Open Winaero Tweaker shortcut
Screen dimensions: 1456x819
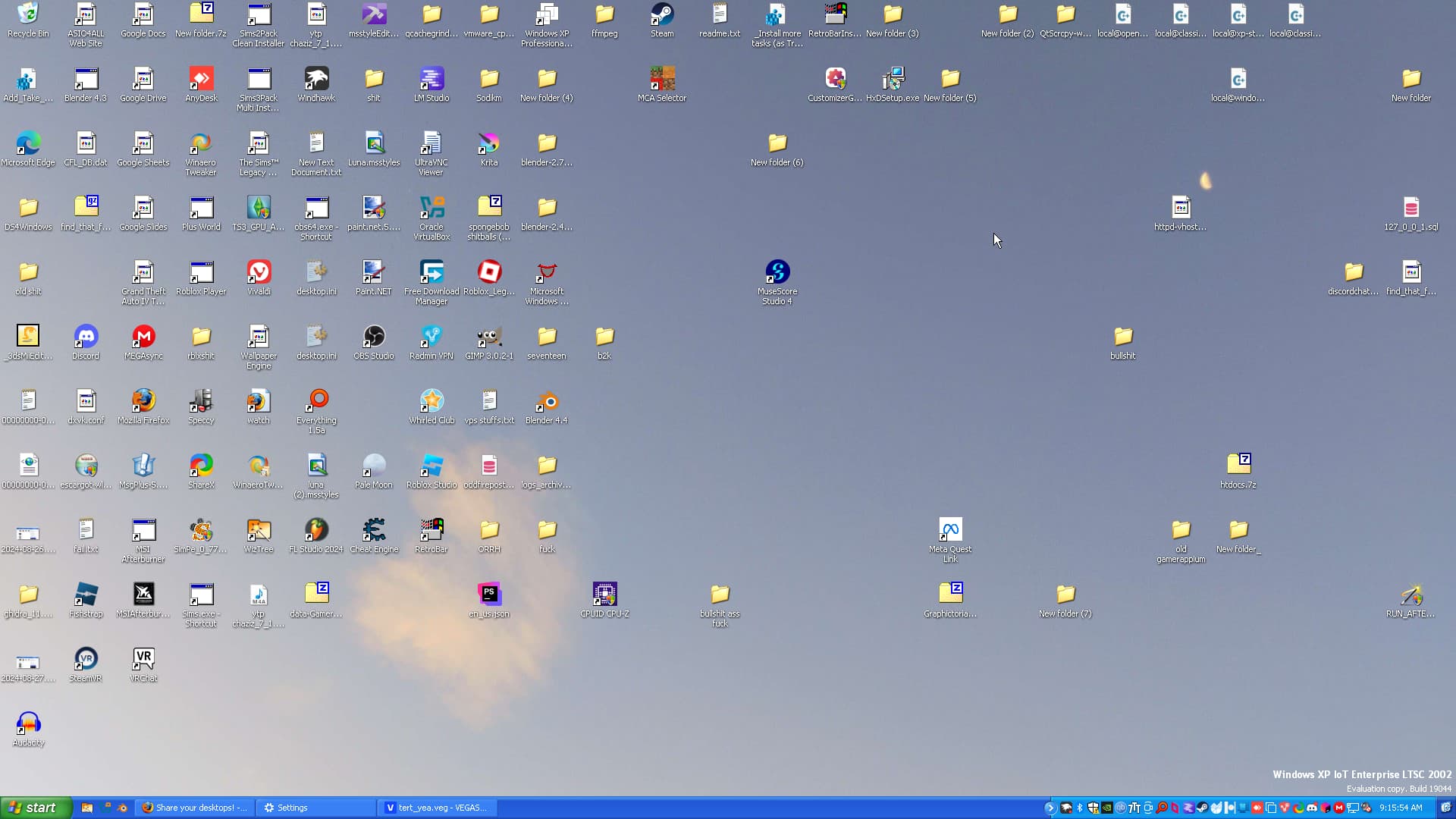tap(201, 154)
